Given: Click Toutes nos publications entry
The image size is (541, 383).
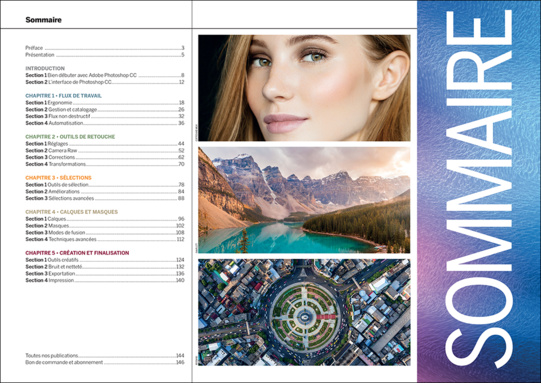Looking at the screenshot, I should pyautogui.click(x=105, y=355).
